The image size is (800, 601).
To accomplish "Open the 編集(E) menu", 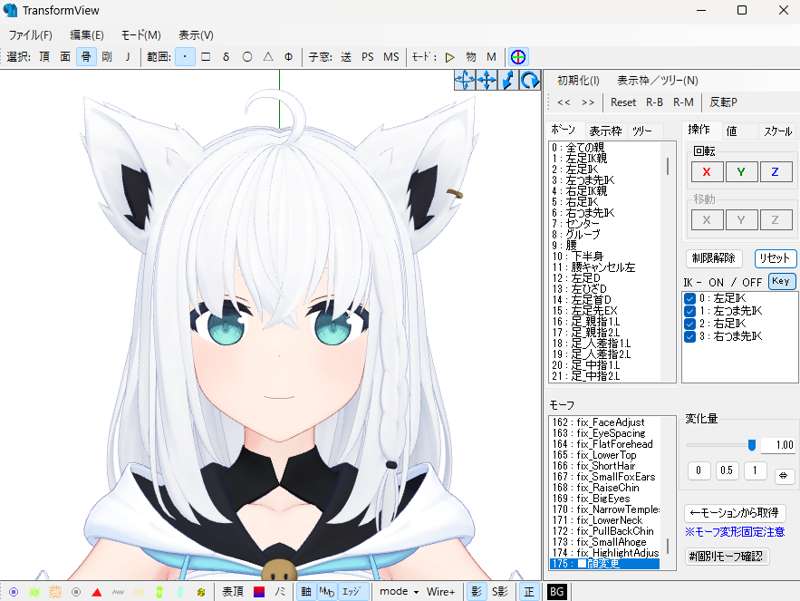I will click(87, 35).
